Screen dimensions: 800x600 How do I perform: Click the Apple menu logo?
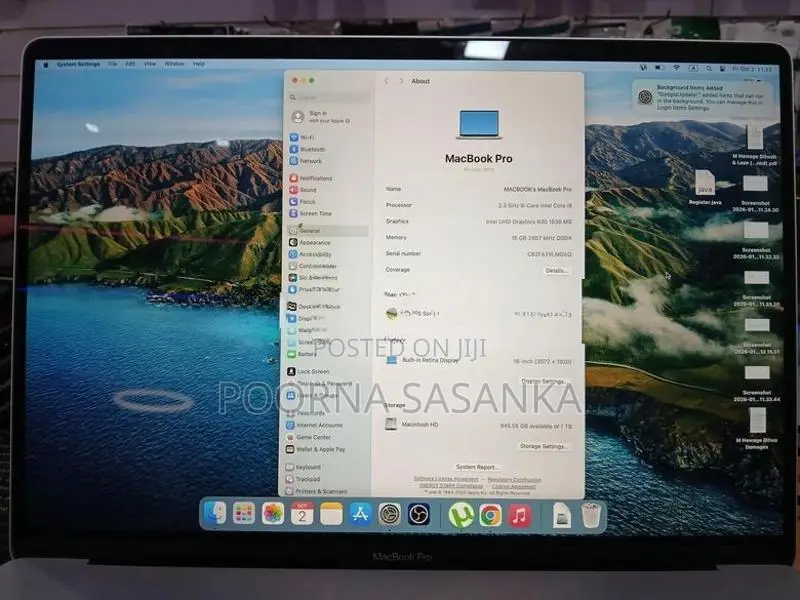point(46,65)
